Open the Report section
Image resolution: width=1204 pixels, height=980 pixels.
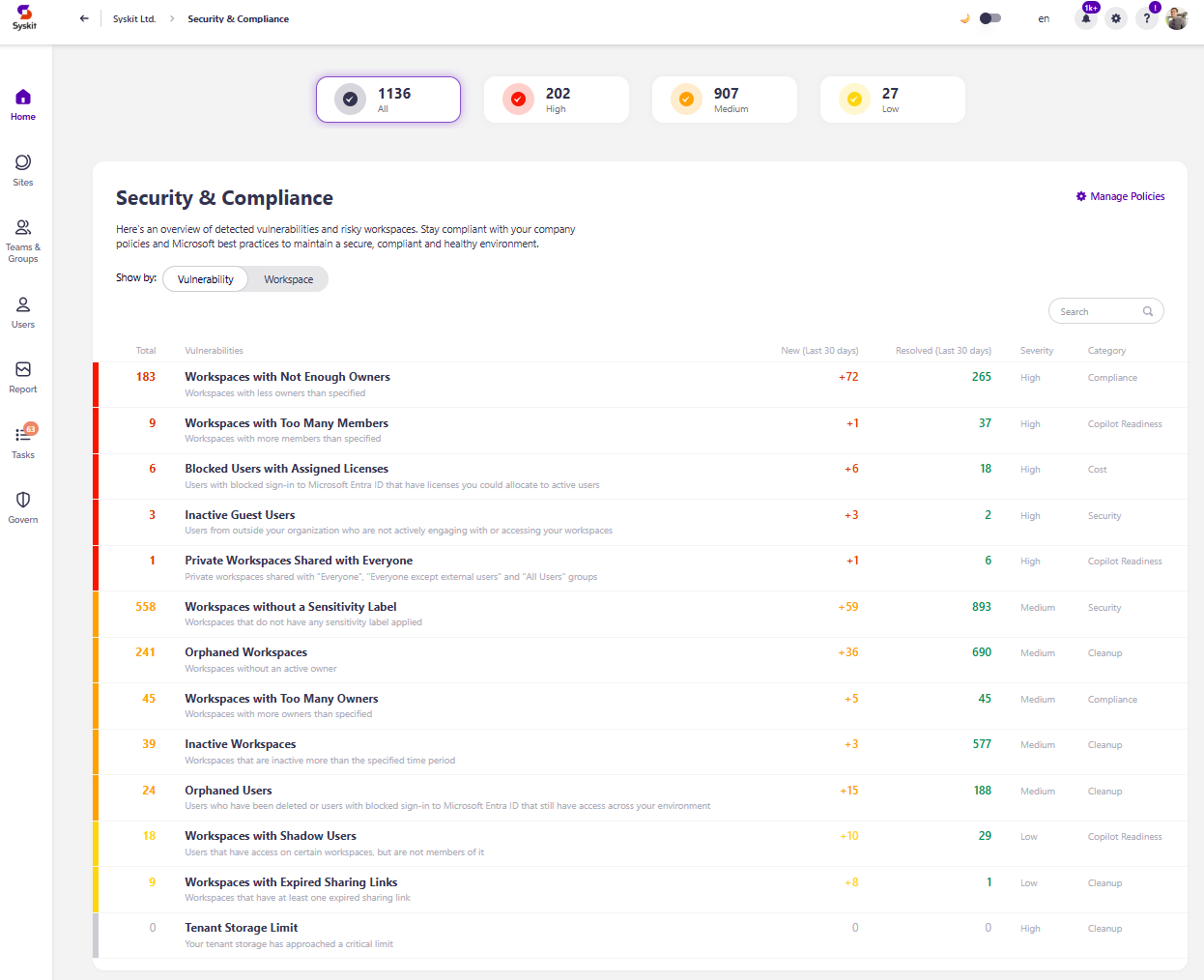(22, 375)
